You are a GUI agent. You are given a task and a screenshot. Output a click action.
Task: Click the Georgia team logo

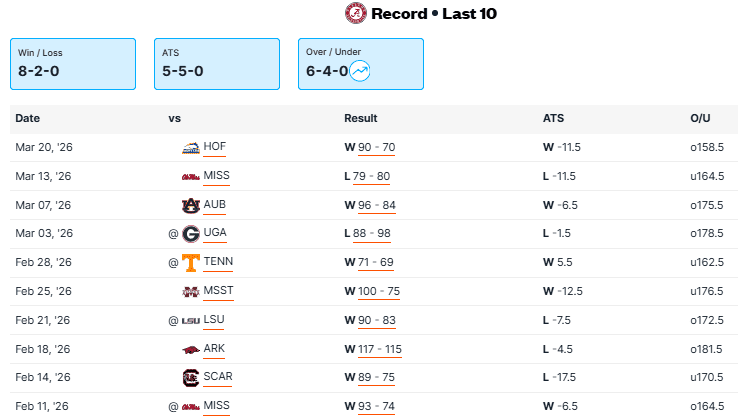(x=190, y=234)
